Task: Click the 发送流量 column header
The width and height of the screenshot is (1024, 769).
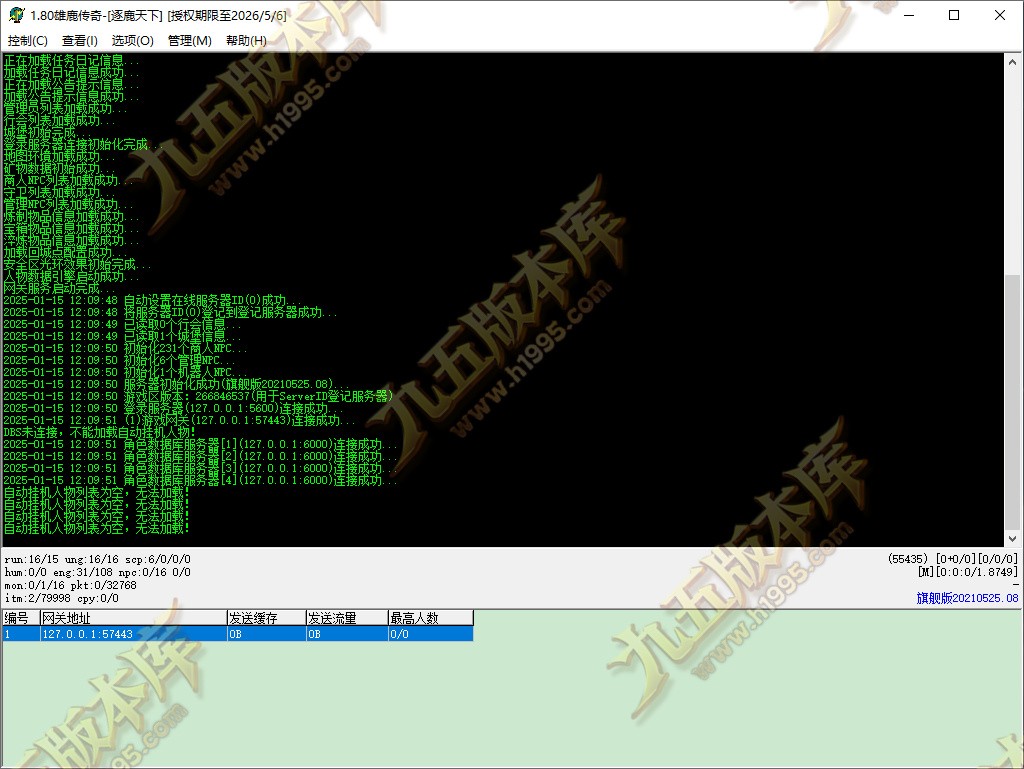Action: [x=347, y=618]
